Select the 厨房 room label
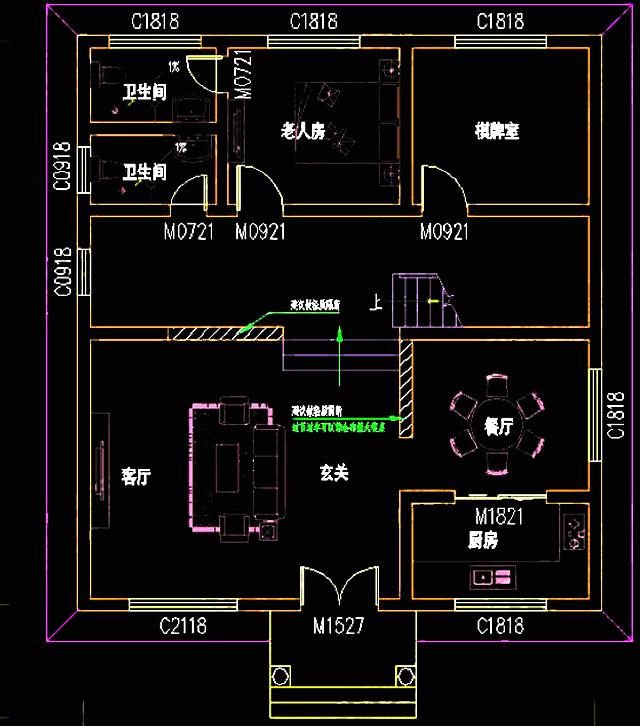 [483, 540]
